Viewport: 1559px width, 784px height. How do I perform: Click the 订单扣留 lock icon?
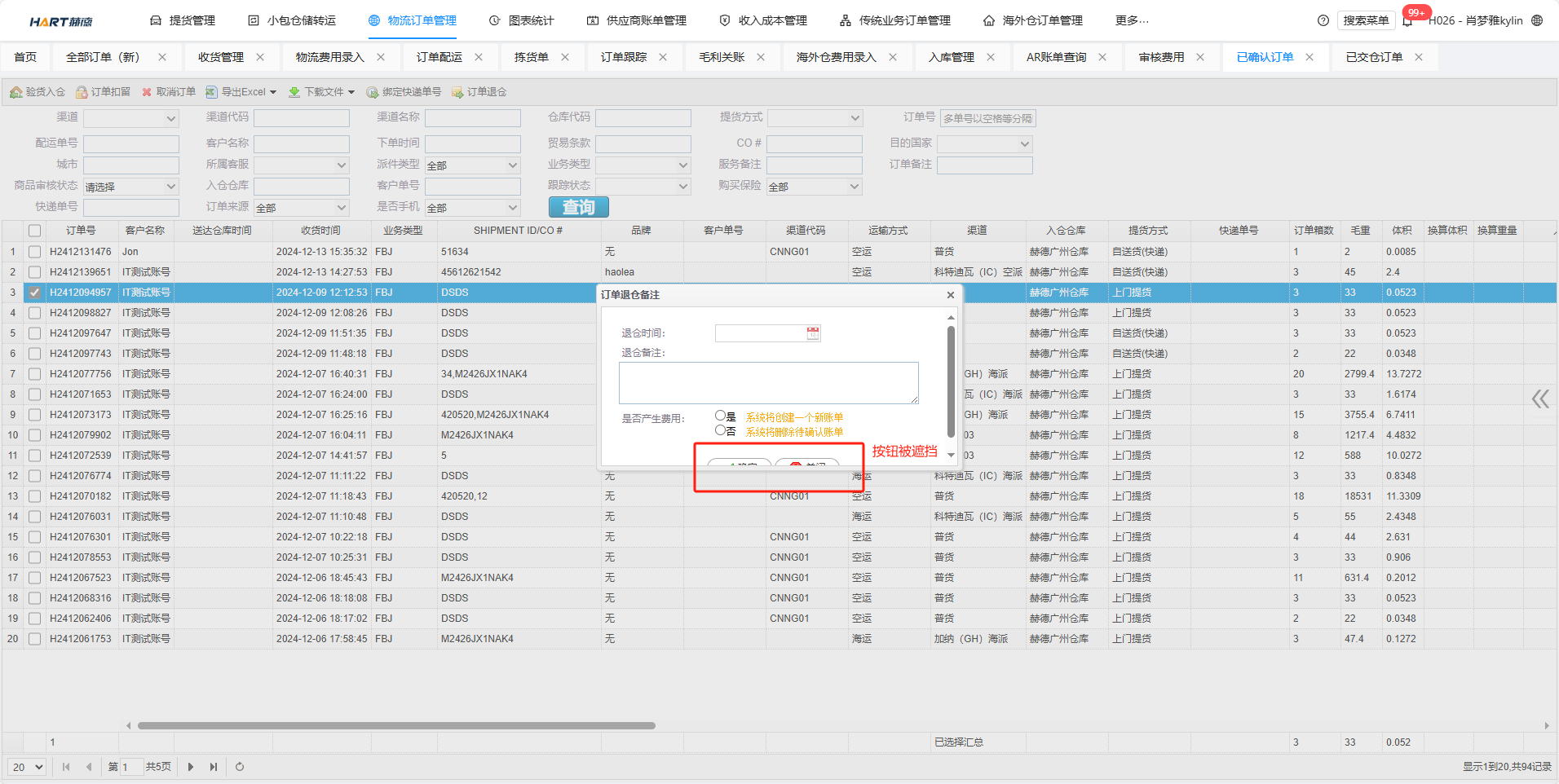(x=82, y=92)
